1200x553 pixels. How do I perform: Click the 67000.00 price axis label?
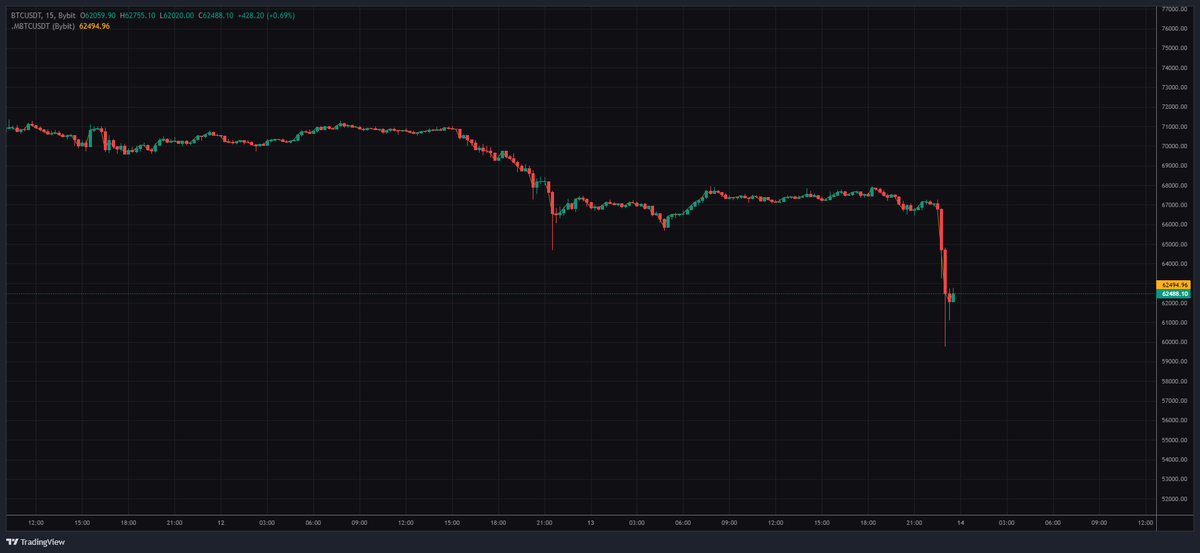point(1174,205)
